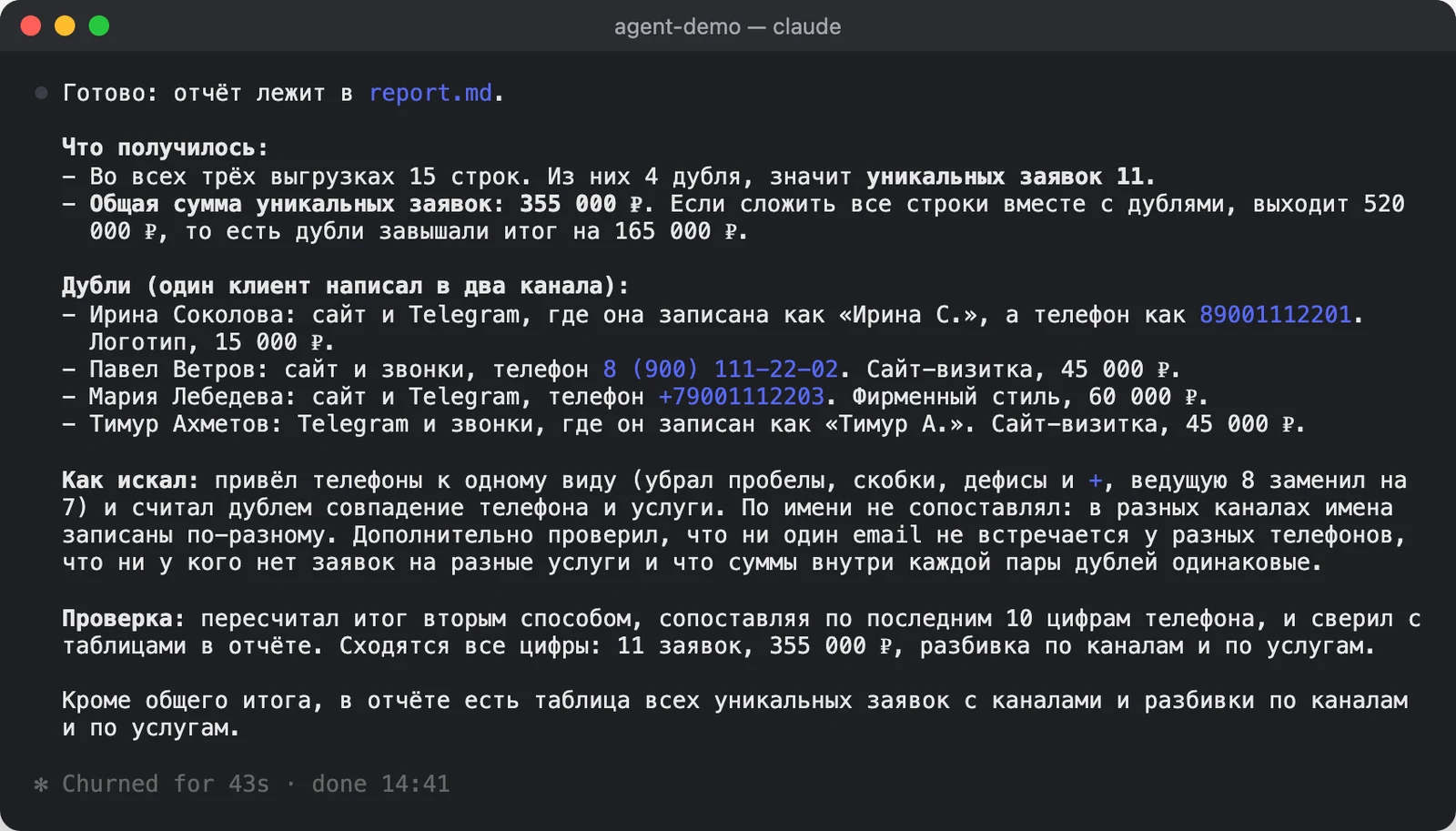1456x831 pixels.
Task: Click the 'Churned for 43s' status text
Action: 166,785
